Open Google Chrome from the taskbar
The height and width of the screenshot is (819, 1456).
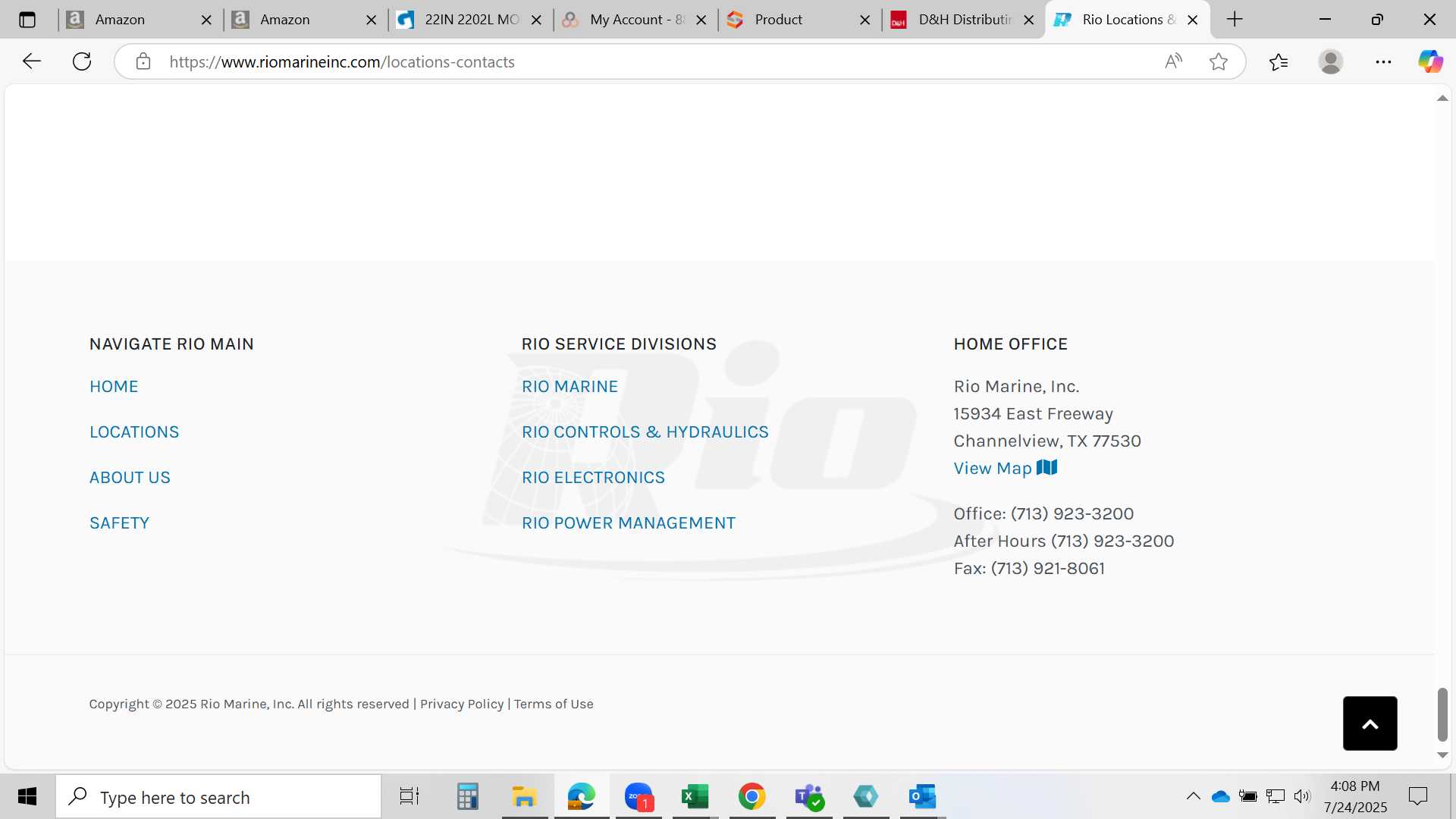[752, 796]
